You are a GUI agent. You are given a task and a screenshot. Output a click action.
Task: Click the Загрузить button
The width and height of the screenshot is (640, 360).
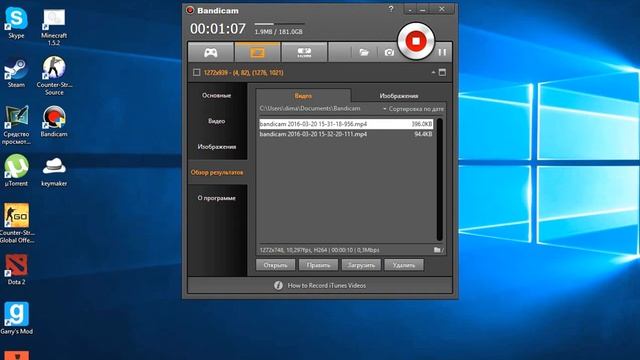361,265
